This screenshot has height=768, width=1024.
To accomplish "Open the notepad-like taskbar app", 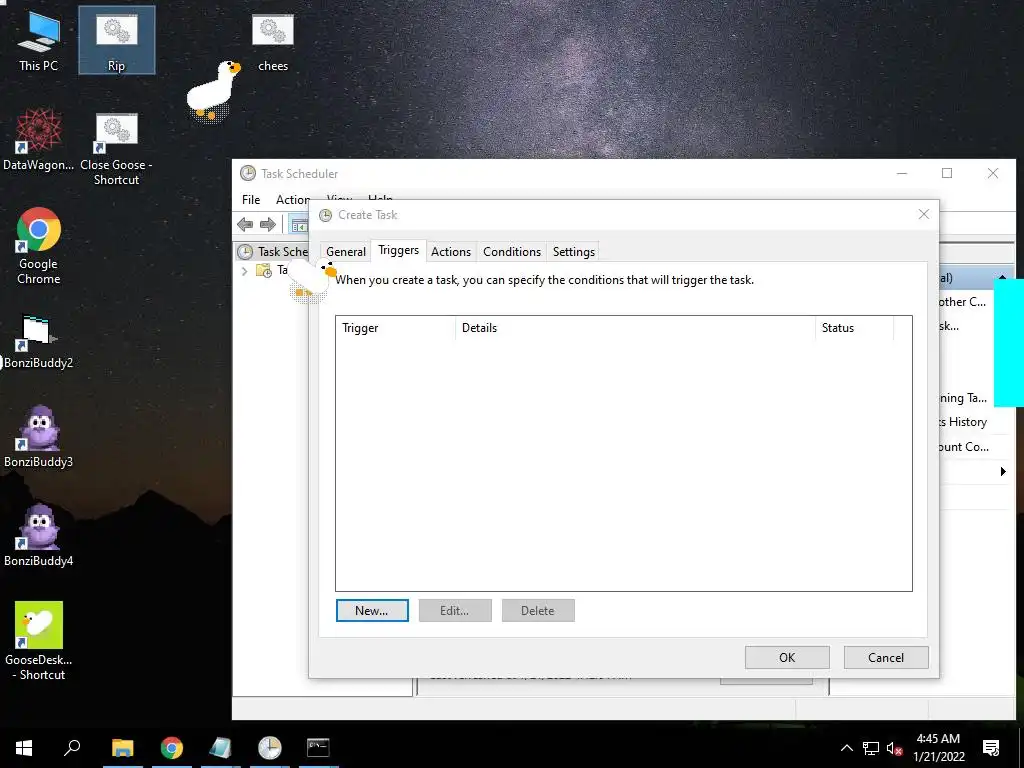I will (x=220, y=747).
